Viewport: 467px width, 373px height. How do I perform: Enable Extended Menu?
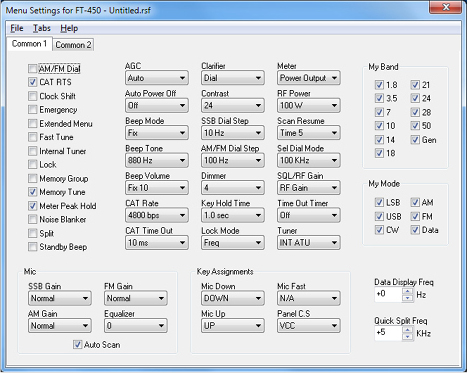tap(32, 124)
